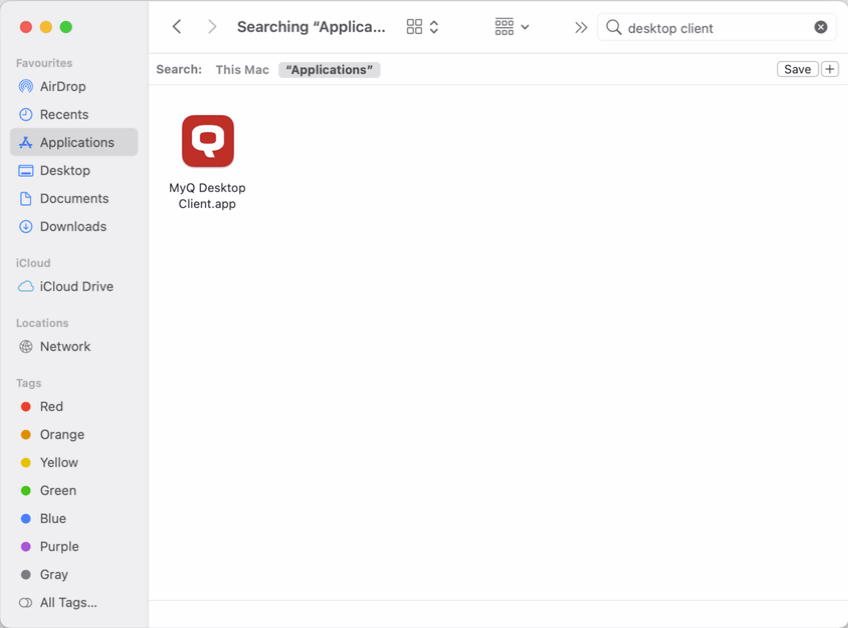848x628 pixels.
Task: Save this search with the Save button
Action: (x=797, y=68)
